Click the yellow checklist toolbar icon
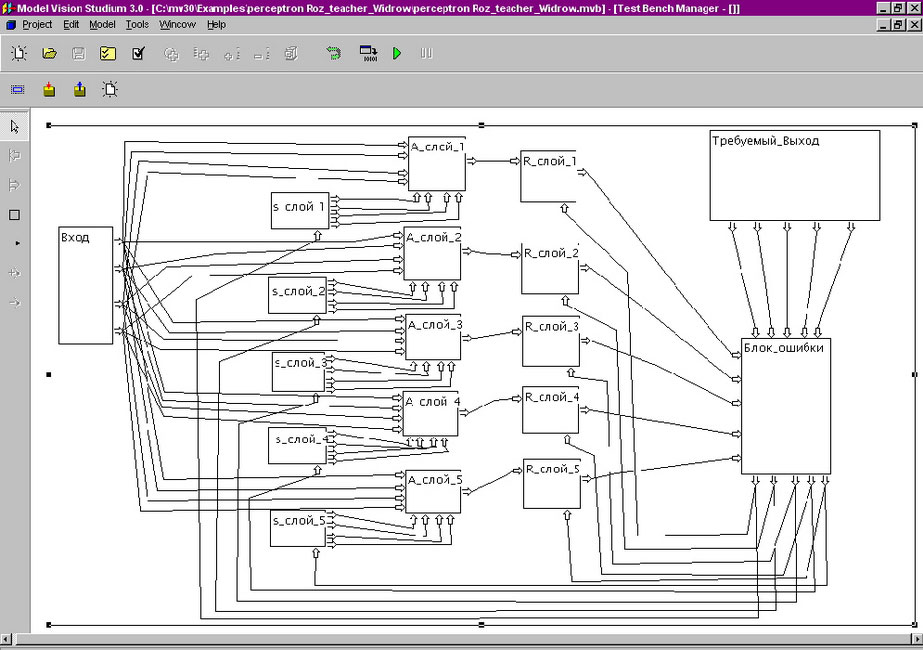The image size is (923, 650). click(108, 54)
